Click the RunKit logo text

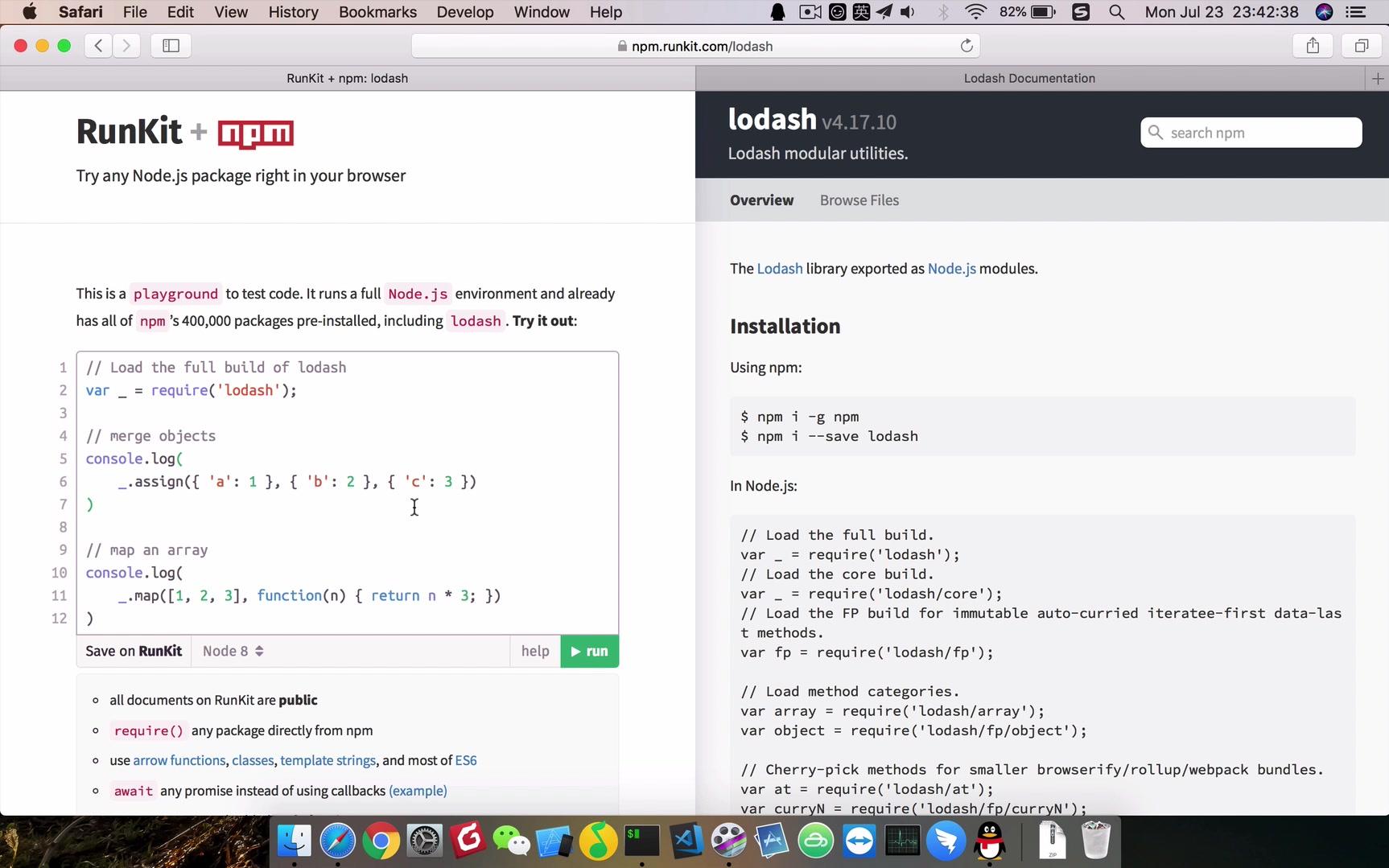pos(130,132)
